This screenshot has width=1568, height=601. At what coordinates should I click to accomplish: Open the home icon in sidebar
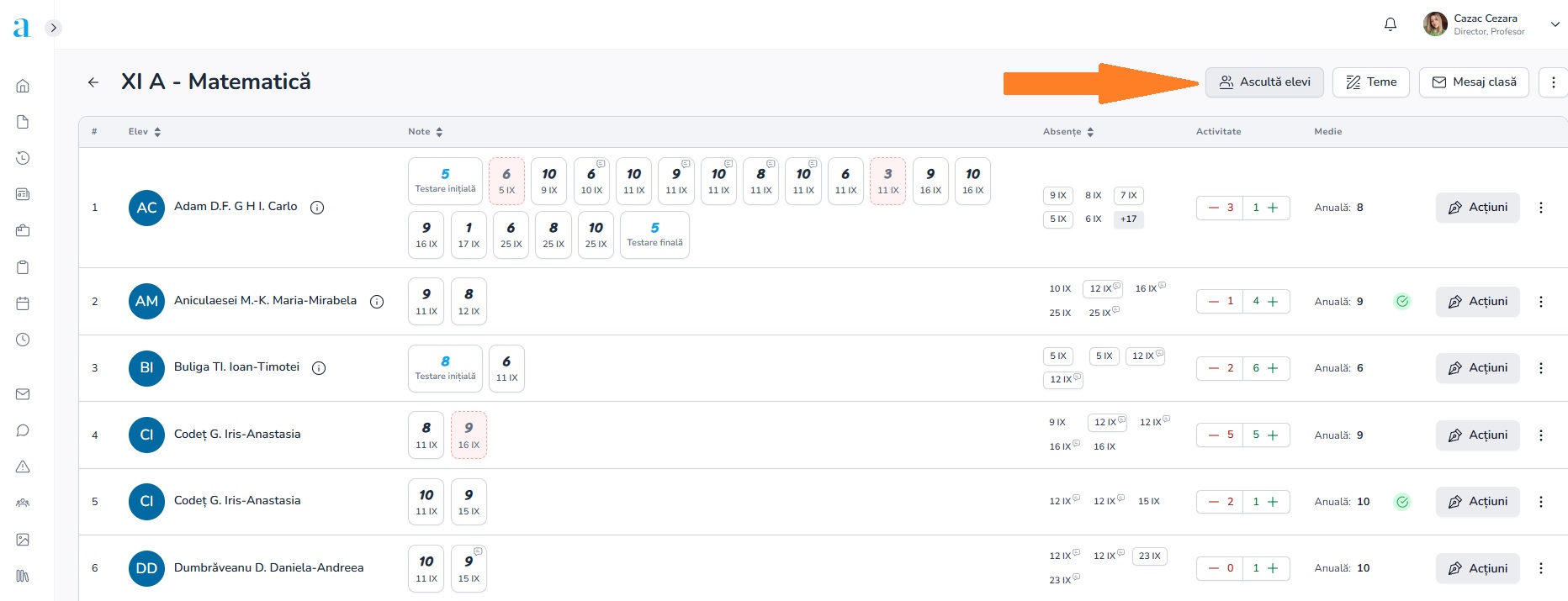pyautogui.click(x=23, y=86)
